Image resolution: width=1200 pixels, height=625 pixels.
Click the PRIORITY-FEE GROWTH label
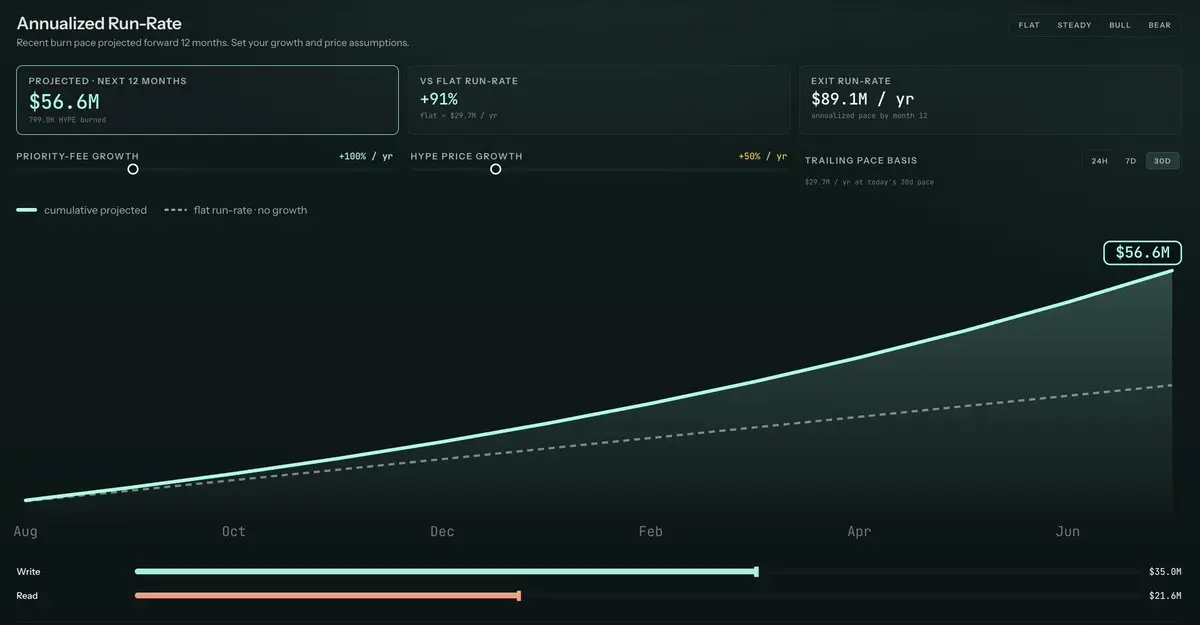(78, 157)
